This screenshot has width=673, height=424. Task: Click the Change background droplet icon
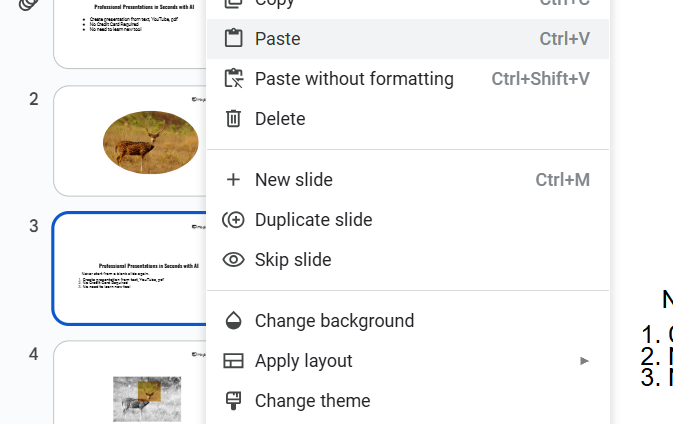tap(233, 321)
